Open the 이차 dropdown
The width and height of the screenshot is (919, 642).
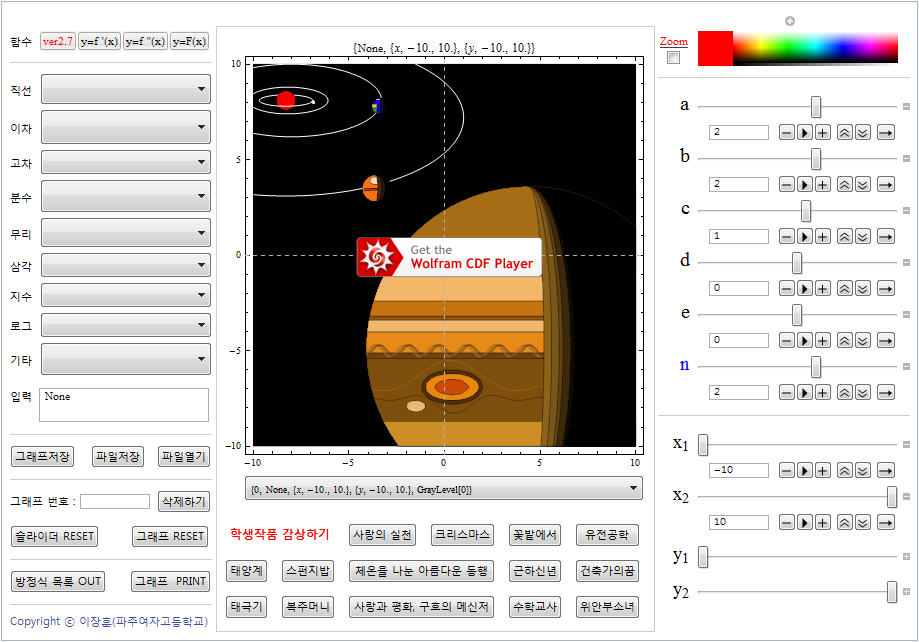(125, 127)
